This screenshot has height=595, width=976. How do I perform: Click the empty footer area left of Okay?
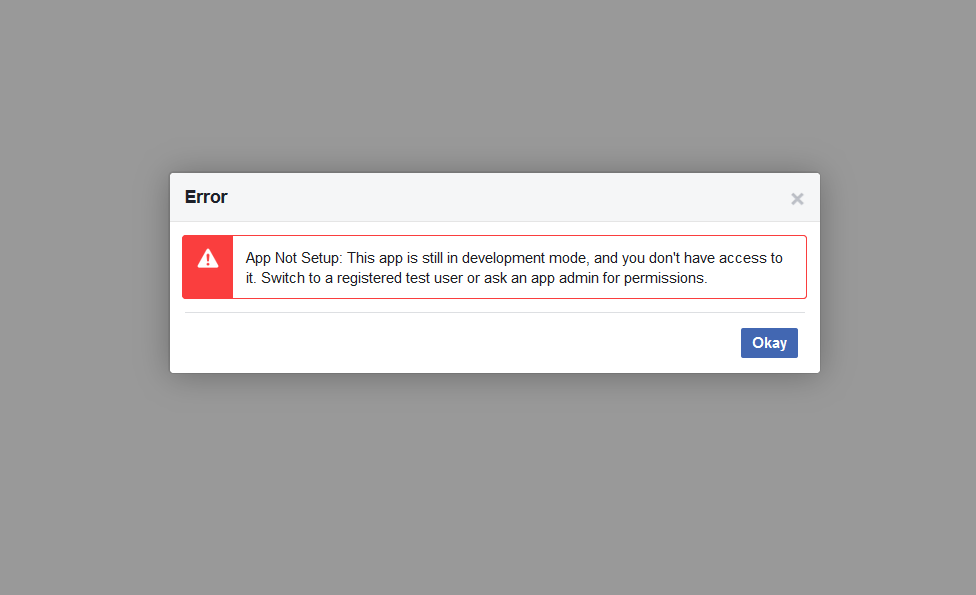[461, 343]
